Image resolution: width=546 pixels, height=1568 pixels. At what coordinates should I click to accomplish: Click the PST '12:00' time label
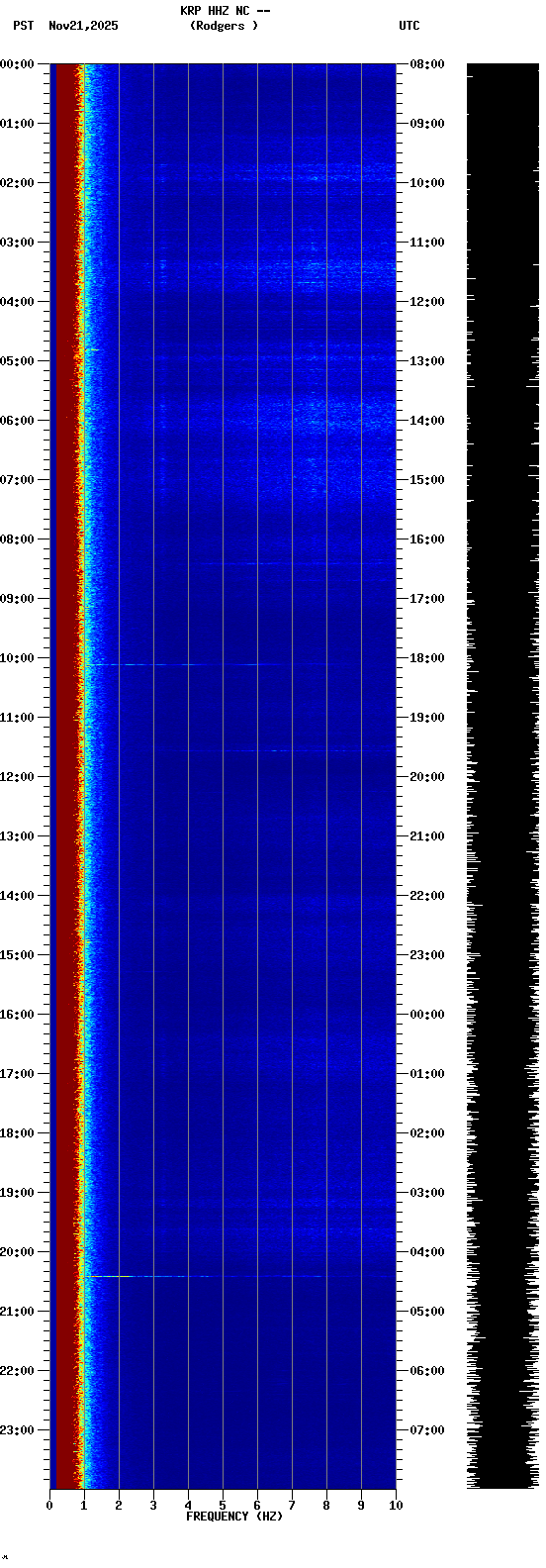(17, 777)
